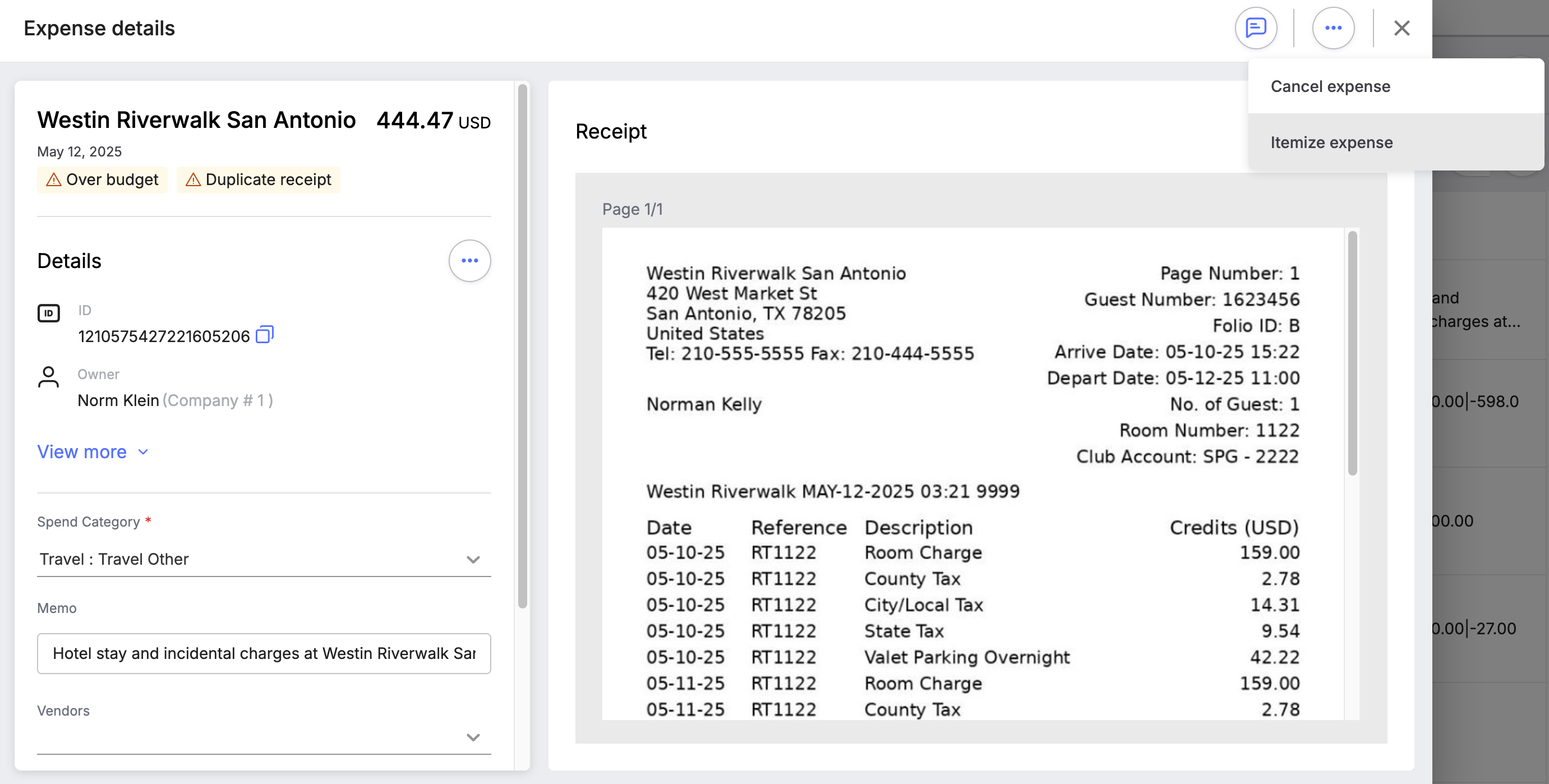
Task: Click the Spend Category field label
Action: 89,522
